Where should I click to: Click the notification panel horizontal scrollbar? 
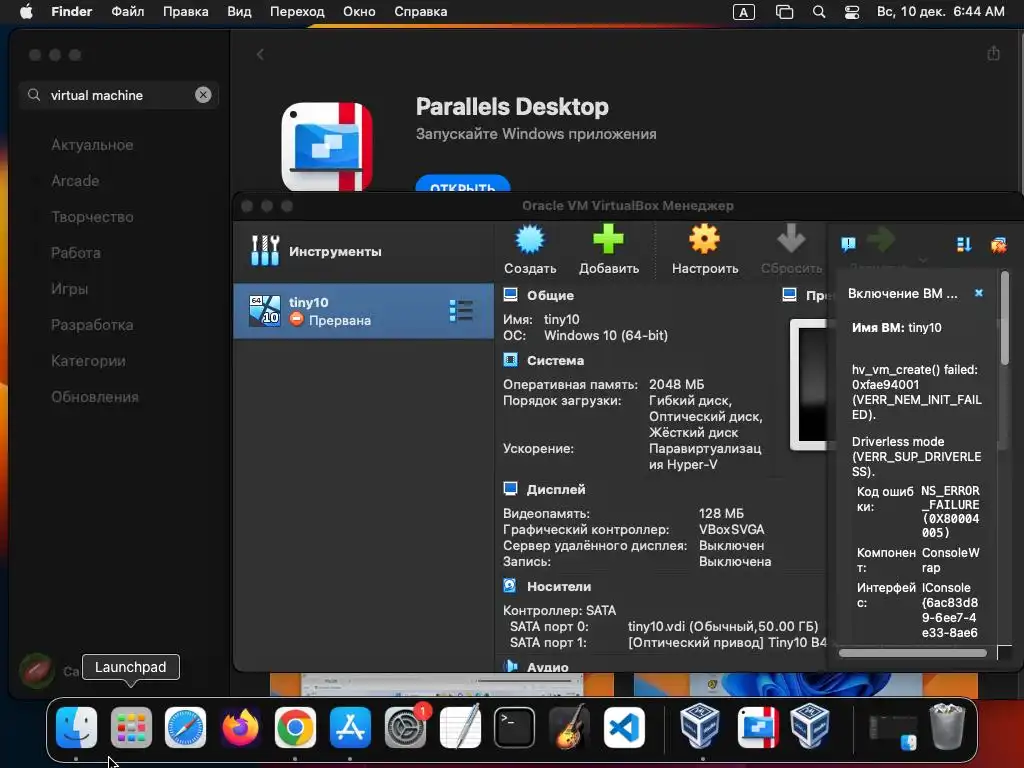pyautogui.click(x=912, y=652)
